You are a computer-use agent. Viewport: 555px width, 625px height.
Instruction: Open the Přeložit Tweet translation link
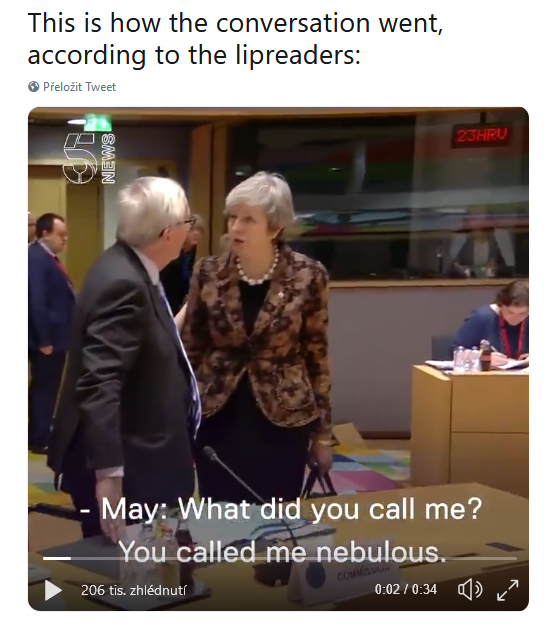tap(79, 86)
